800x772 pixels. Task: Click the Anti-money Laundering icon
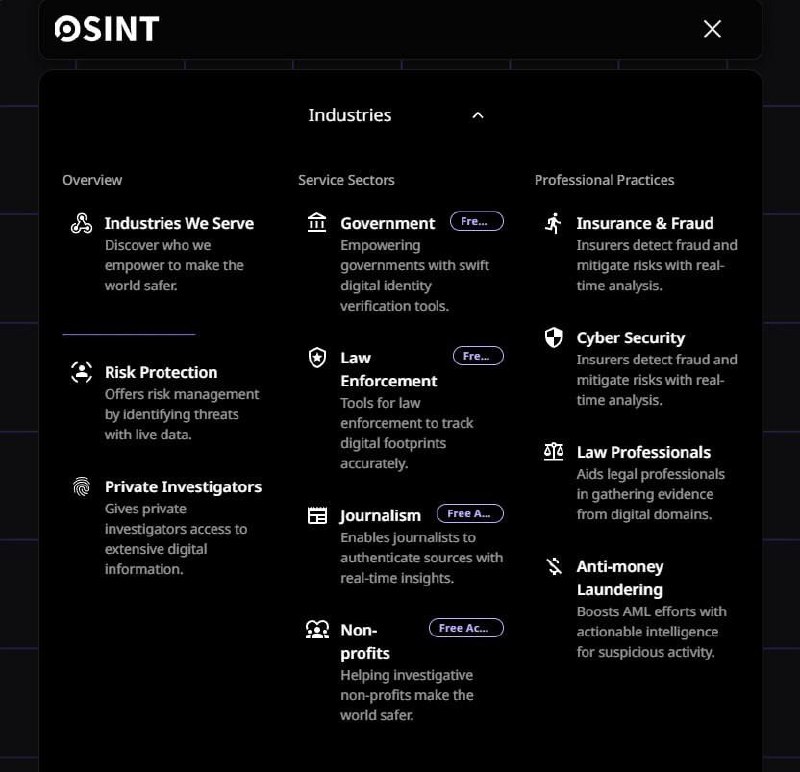click(553, 567)
